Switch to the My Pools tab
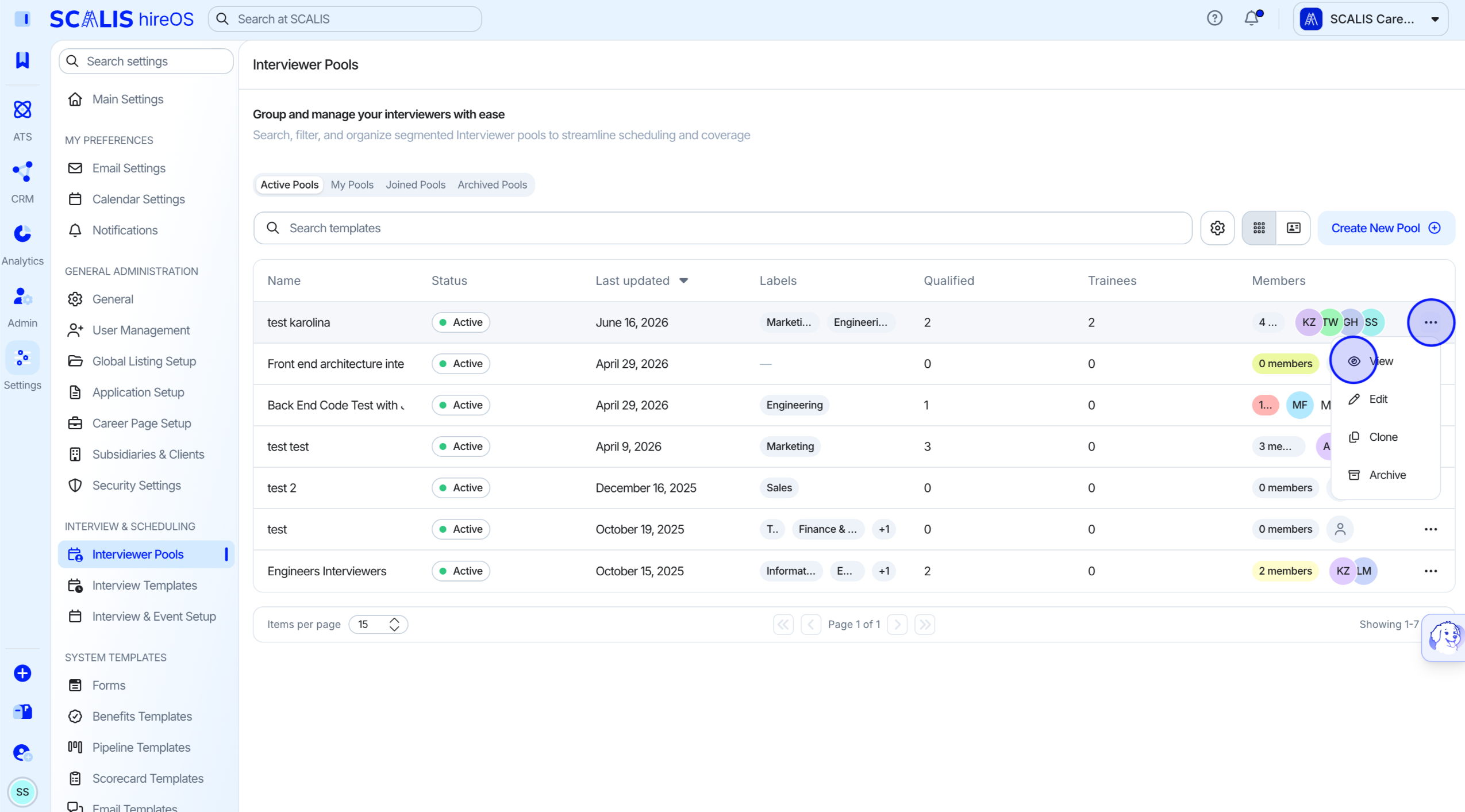This screenshot has width=1465, height=812. click(x=352, y=185)
